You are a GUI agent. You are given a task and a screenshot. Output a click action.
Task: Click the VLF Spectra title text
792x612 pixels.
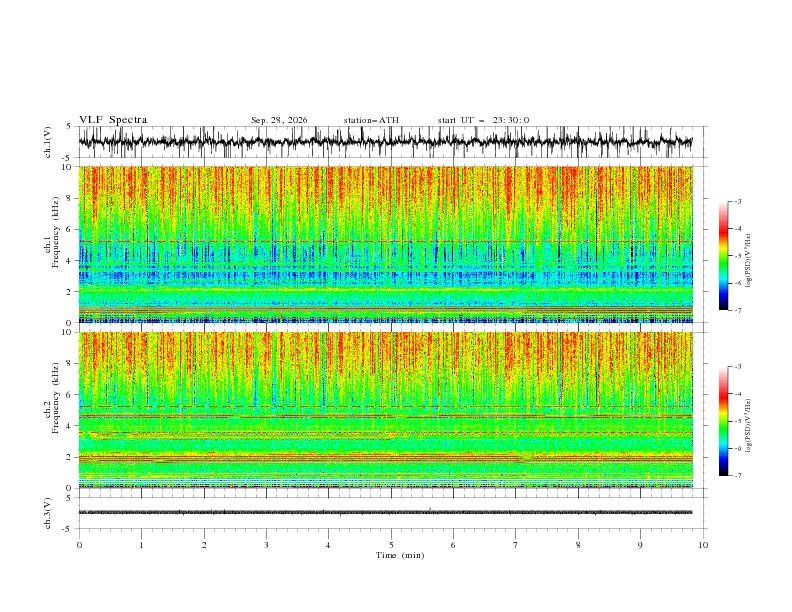(113, 120)
